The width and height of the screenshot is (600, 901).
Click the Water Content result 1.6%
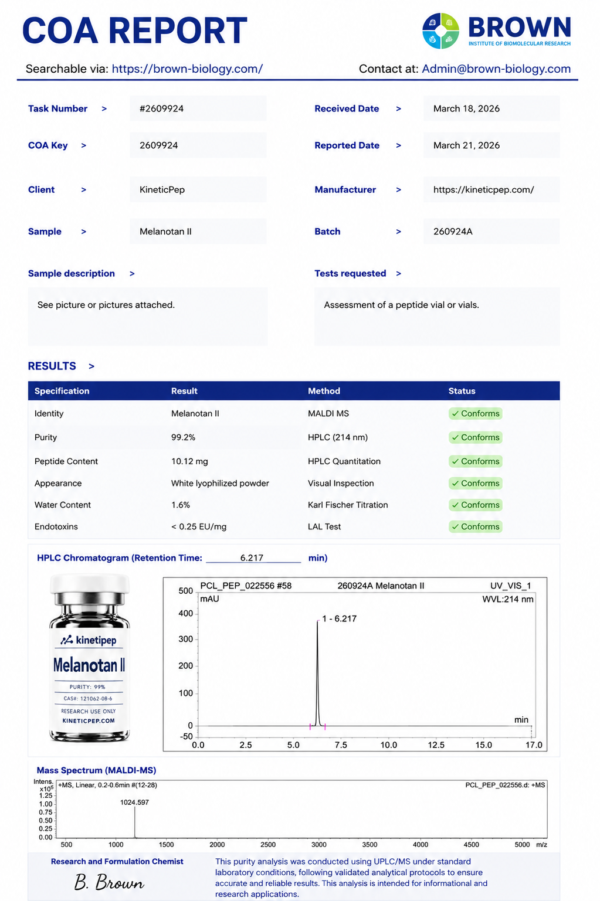[x=180, y=505]
